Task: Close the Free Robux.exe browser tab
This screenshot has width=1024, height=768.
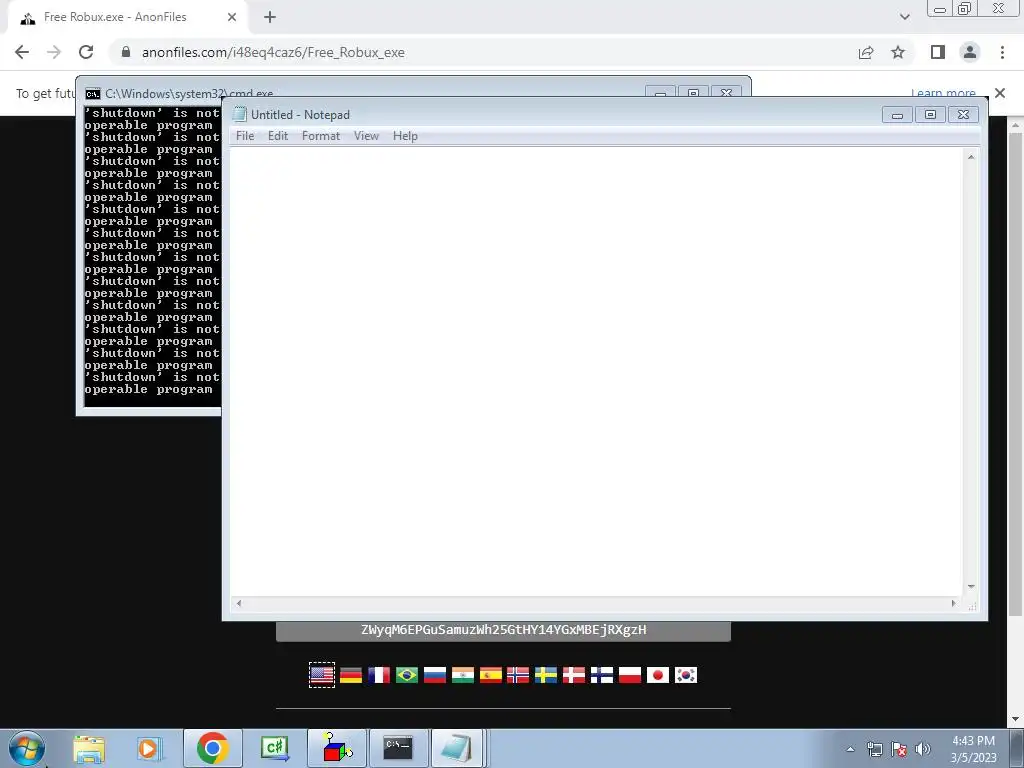Action: 232,18
